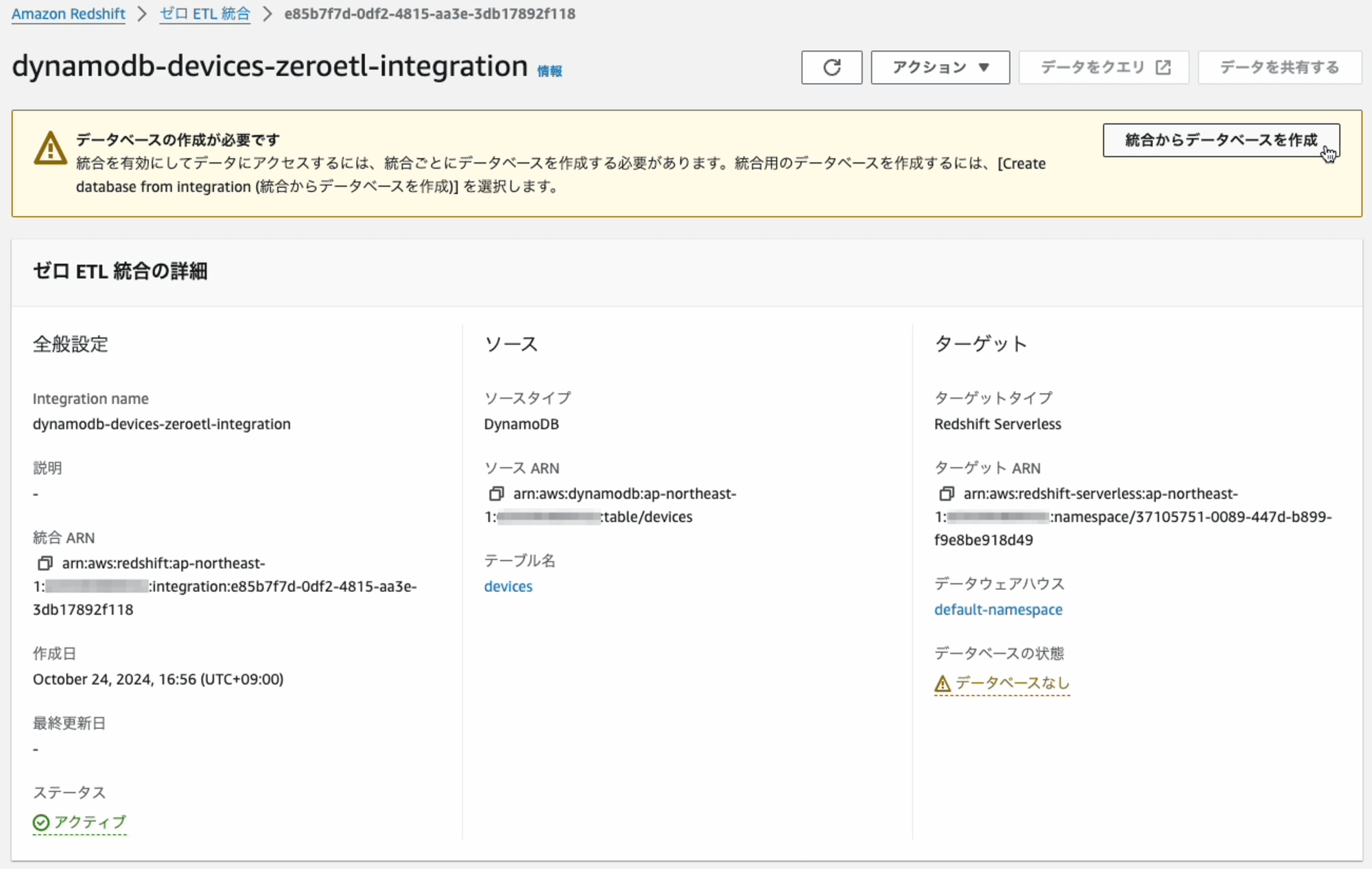
Task: Open the default-namespace link
Action: click(x=998, y=610)
